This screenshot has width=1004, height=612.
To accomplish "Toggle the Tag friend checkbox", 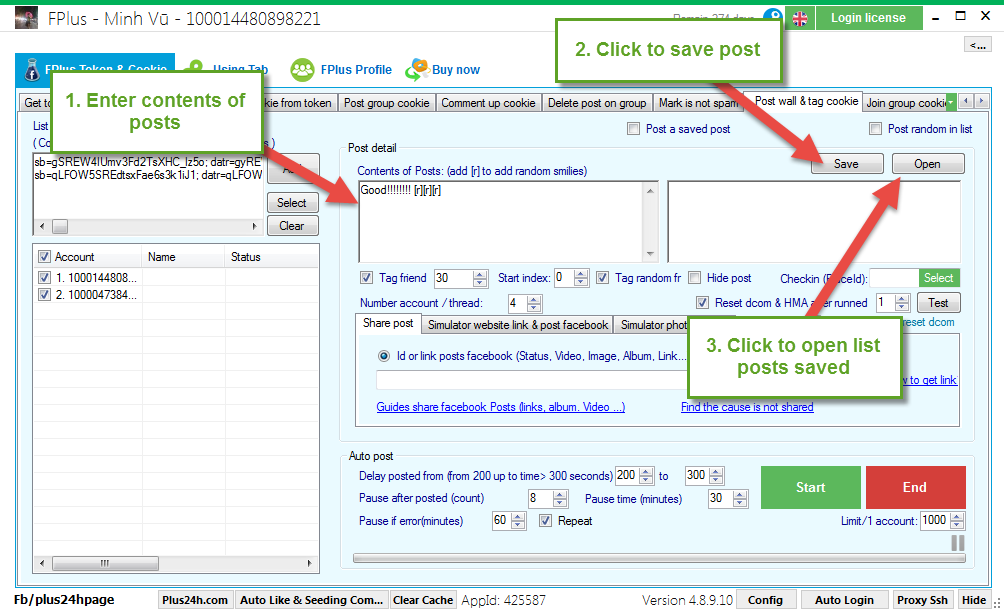I will 366,278.
